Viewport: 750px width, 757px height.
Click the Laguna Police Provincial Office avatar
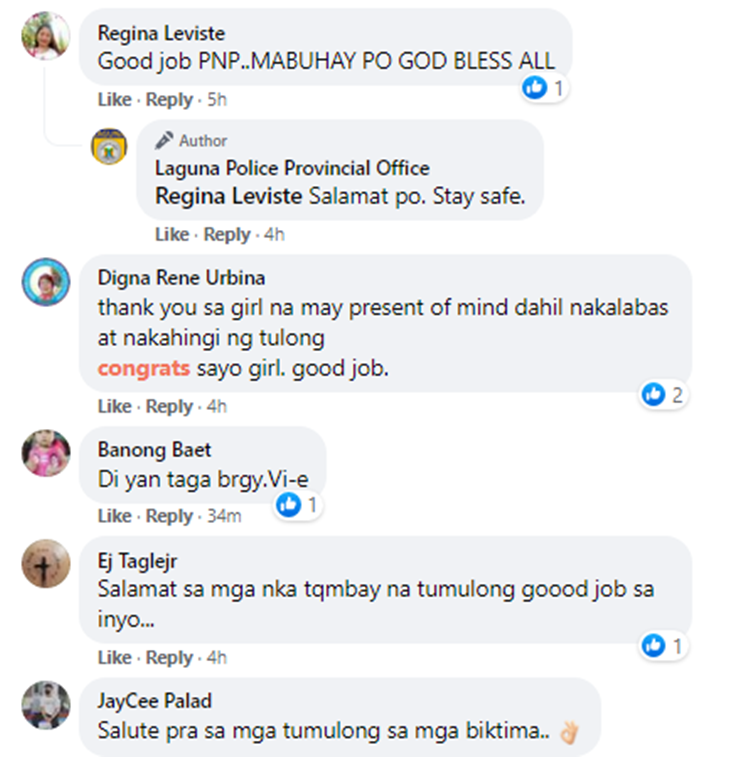pos(109,146)
